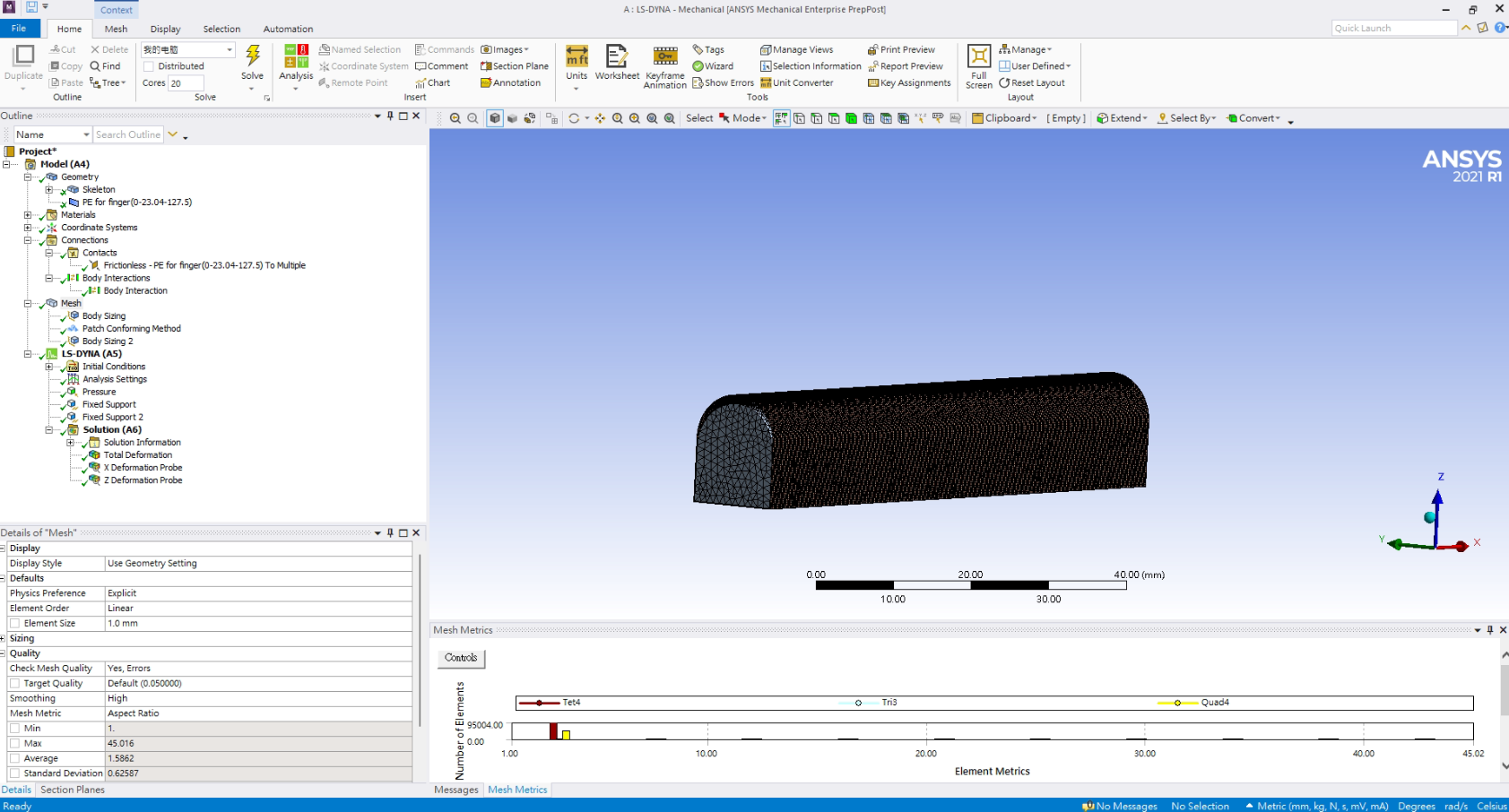Expand the Materials tree node

[x=28, y=215]
